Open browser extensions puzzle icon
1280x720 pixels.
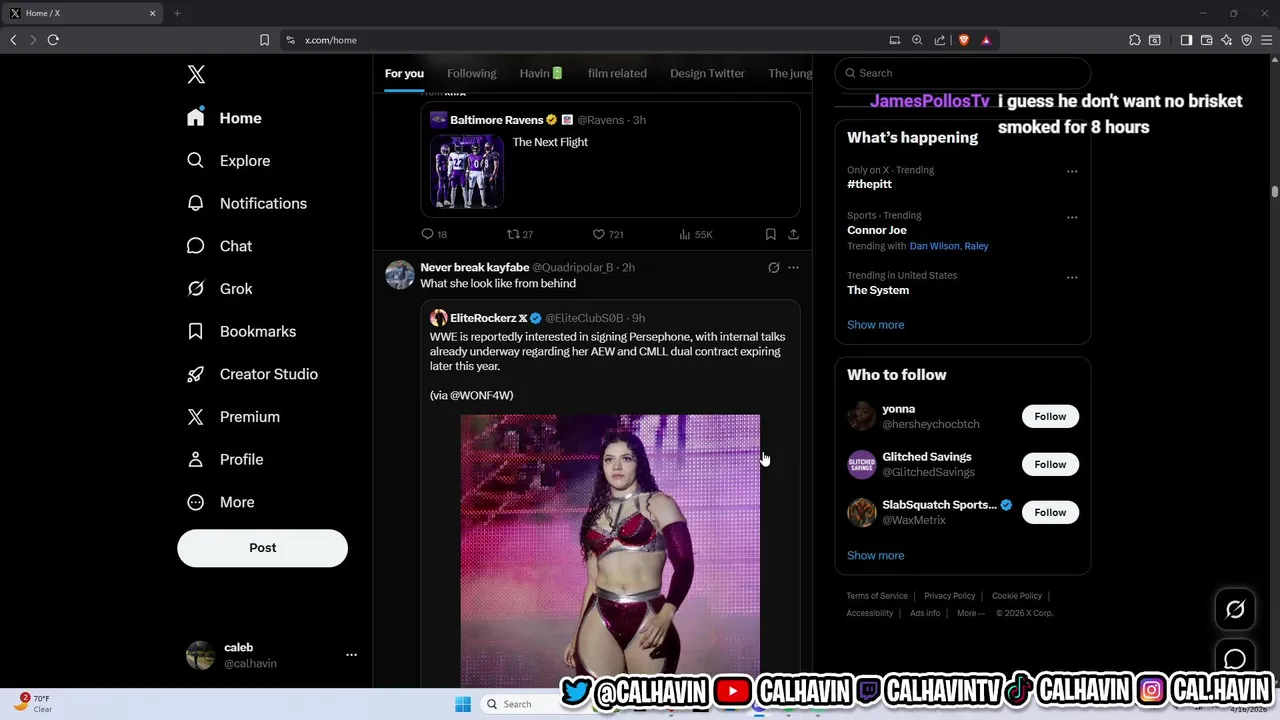click(x=1134, y=40)
